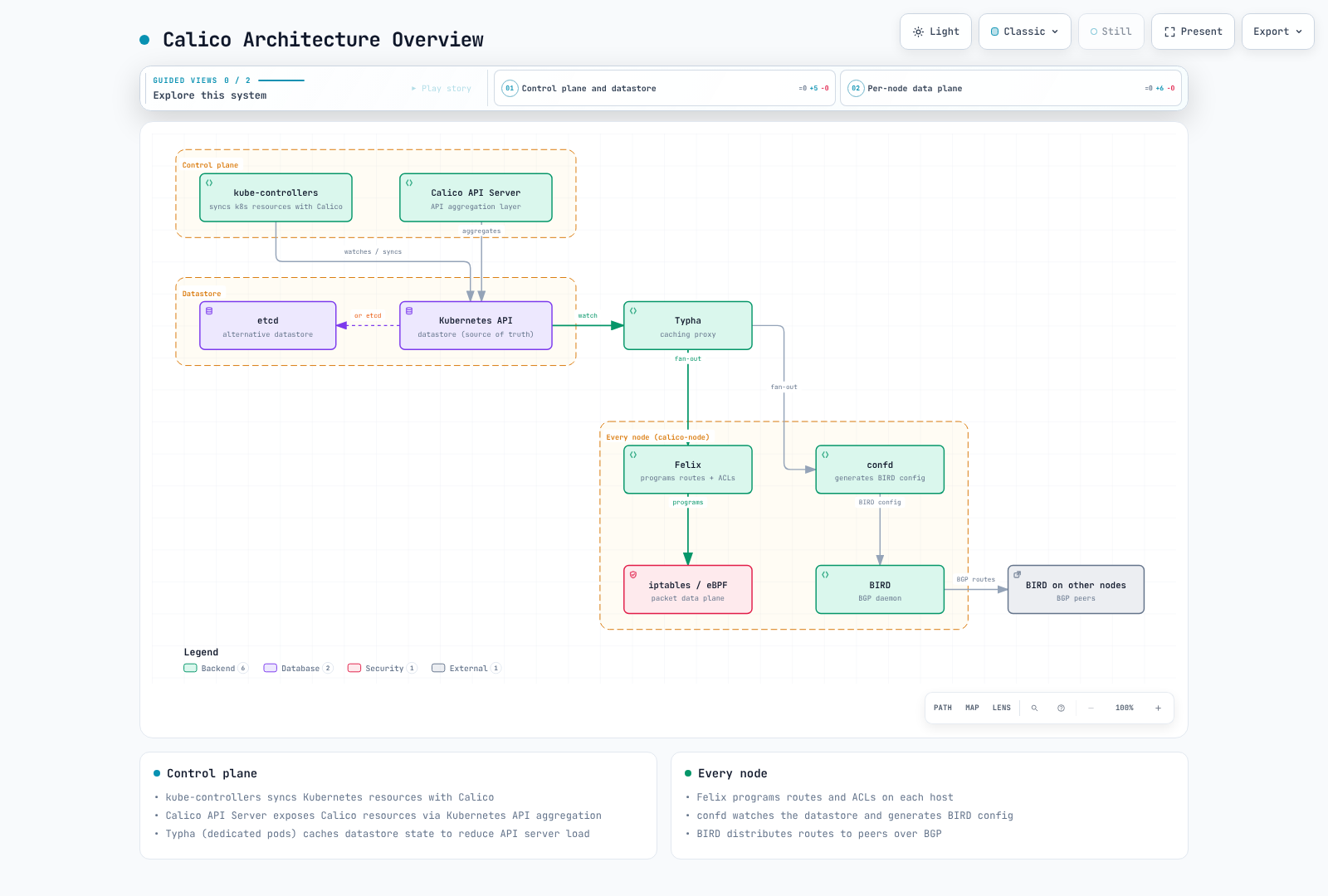1328x896 pixels.
Task: Click the Present fullscreen button
Action: (x=1193, y=32)
